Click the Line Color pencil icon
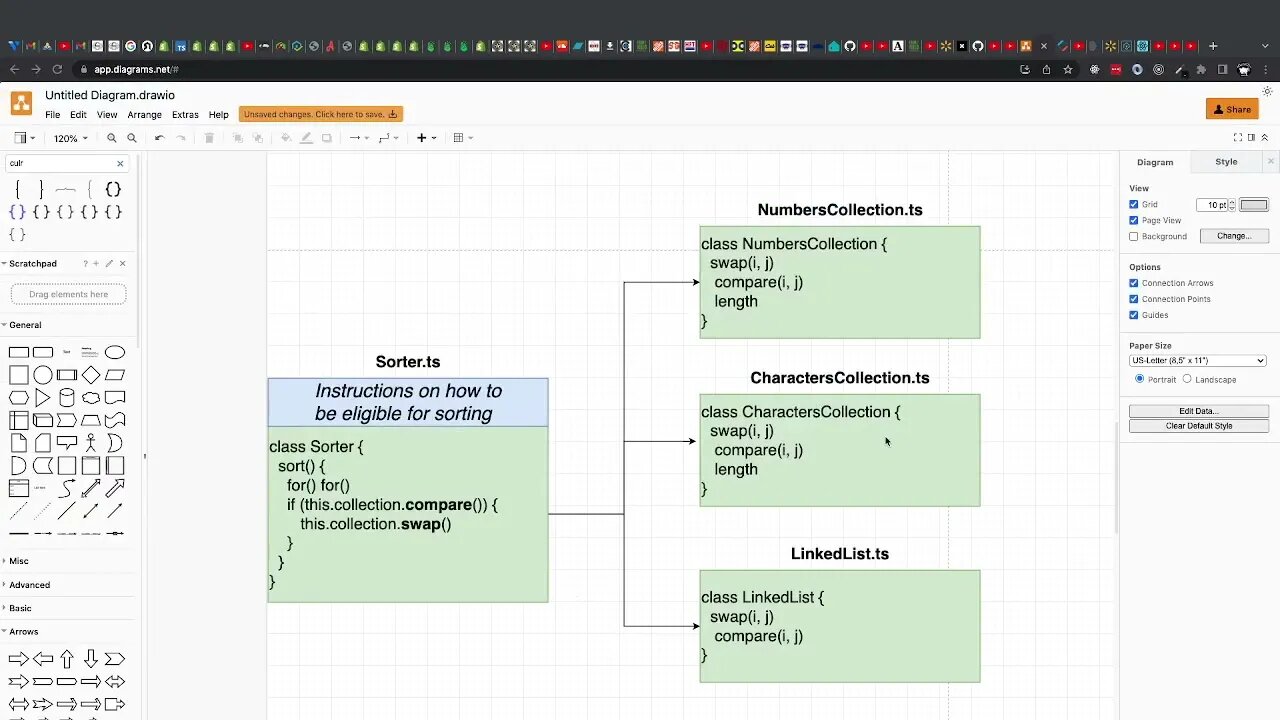1280x720 pixels. click(306, 138)
